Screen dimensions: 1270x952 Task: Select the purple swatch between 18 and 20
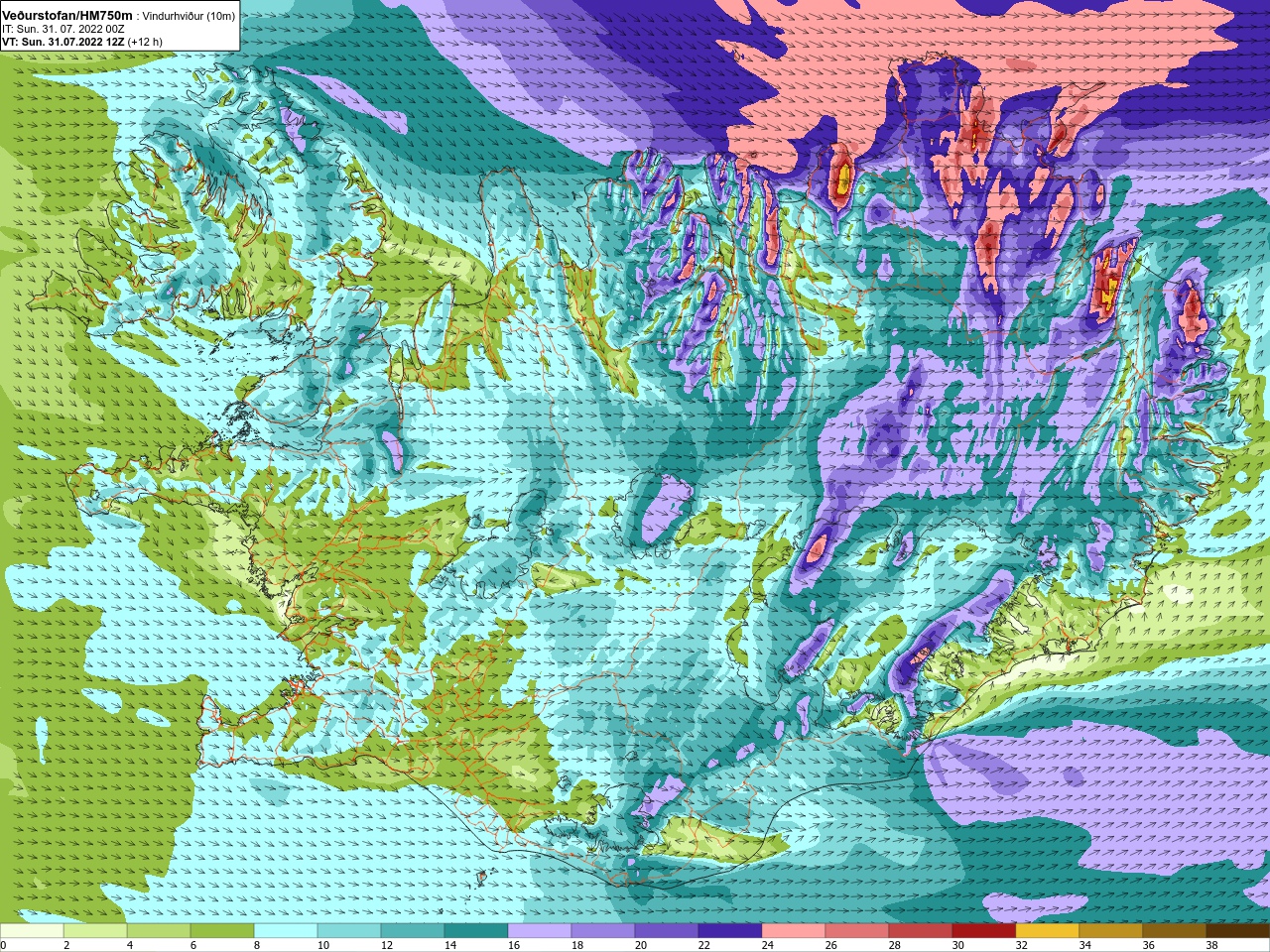pyautogui.click(x=603, y=930)
